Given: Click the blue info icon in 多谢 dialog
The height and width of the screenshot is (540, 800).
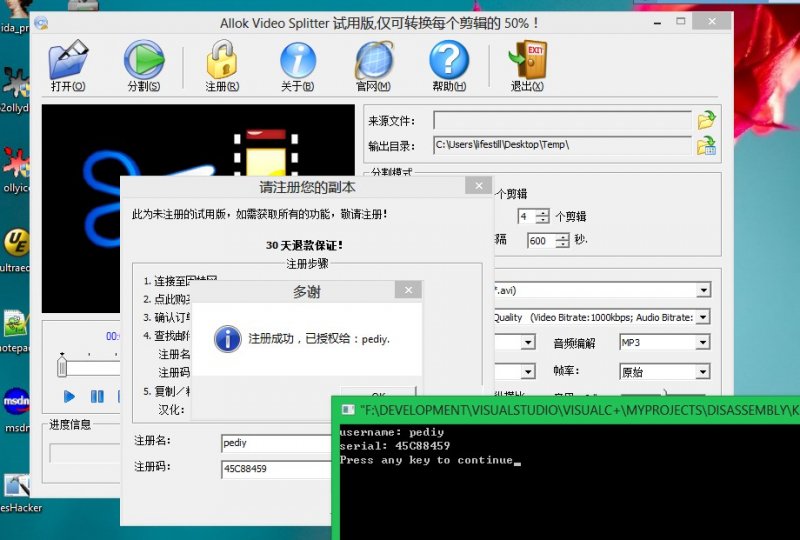Looking at the screenshot, I should [x=228, y=339].
